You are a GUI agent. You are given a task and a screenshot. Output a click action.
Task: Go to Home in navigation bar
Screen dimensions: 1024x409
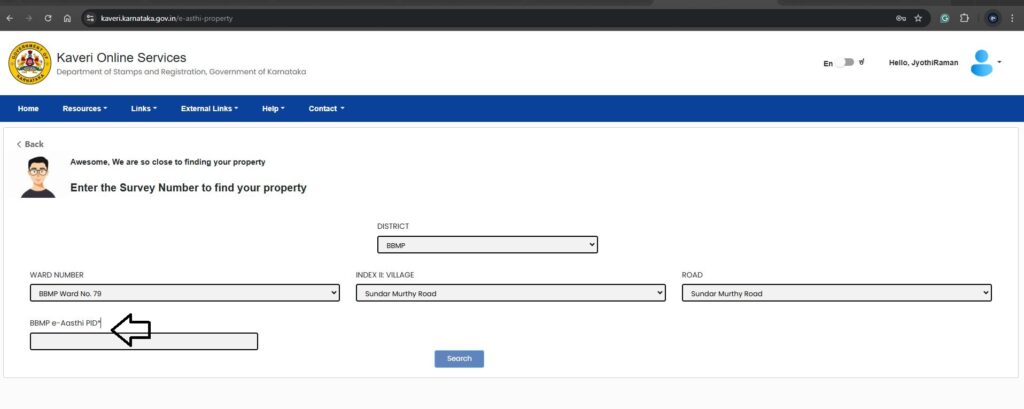click(x=28, y=108)
